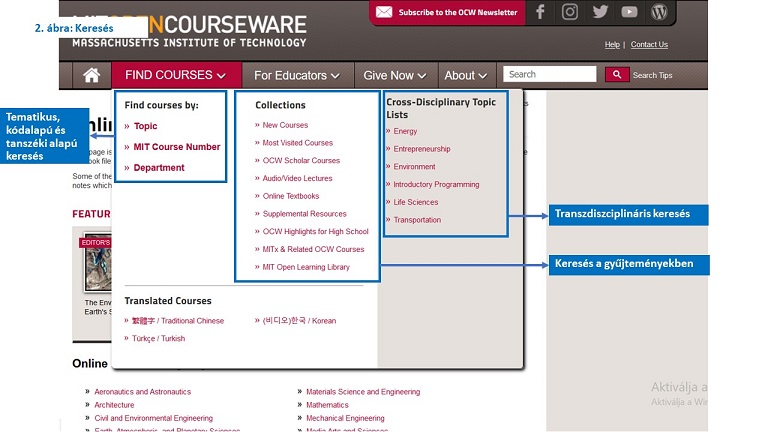
Task: Open Civil and Environmental Engineering link
Action: click(x=153, y=418)
